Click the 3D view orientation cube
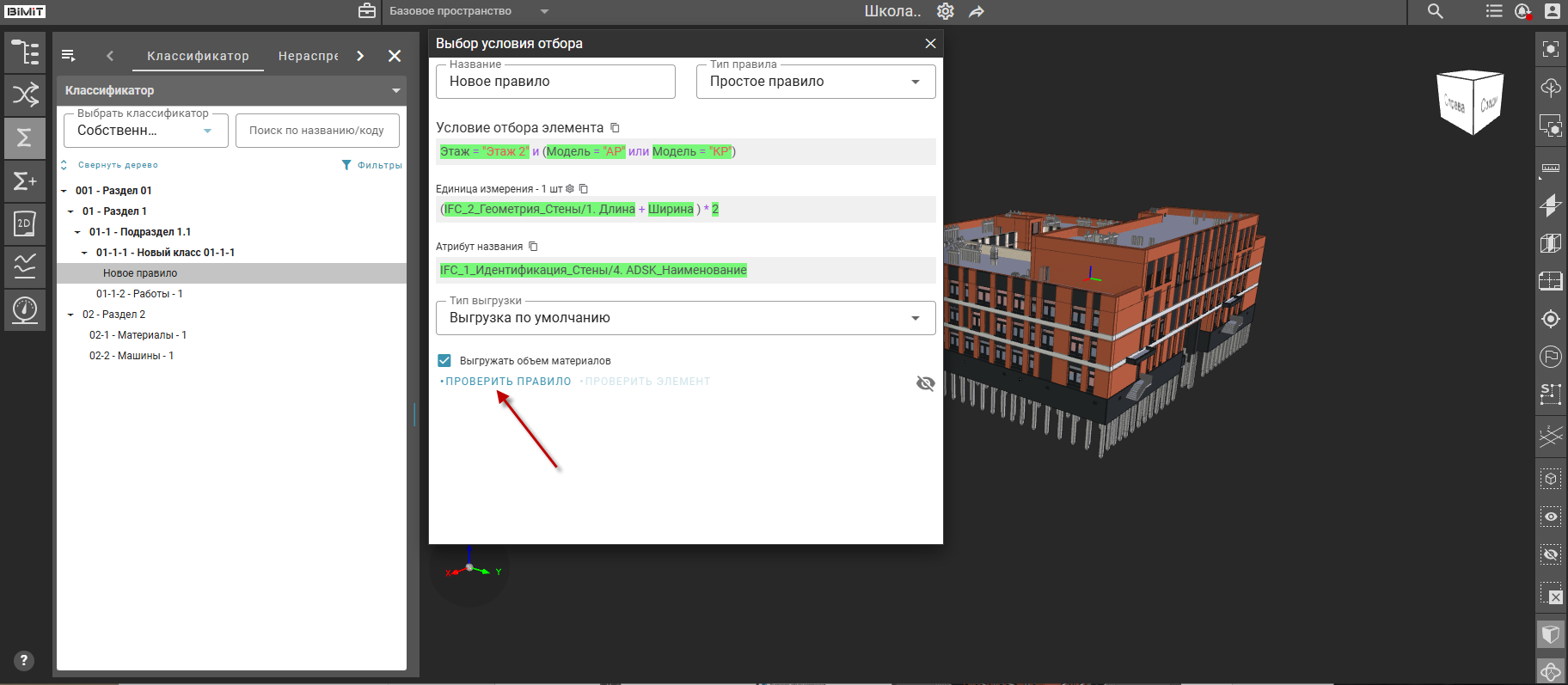 tap(1470, 102)
